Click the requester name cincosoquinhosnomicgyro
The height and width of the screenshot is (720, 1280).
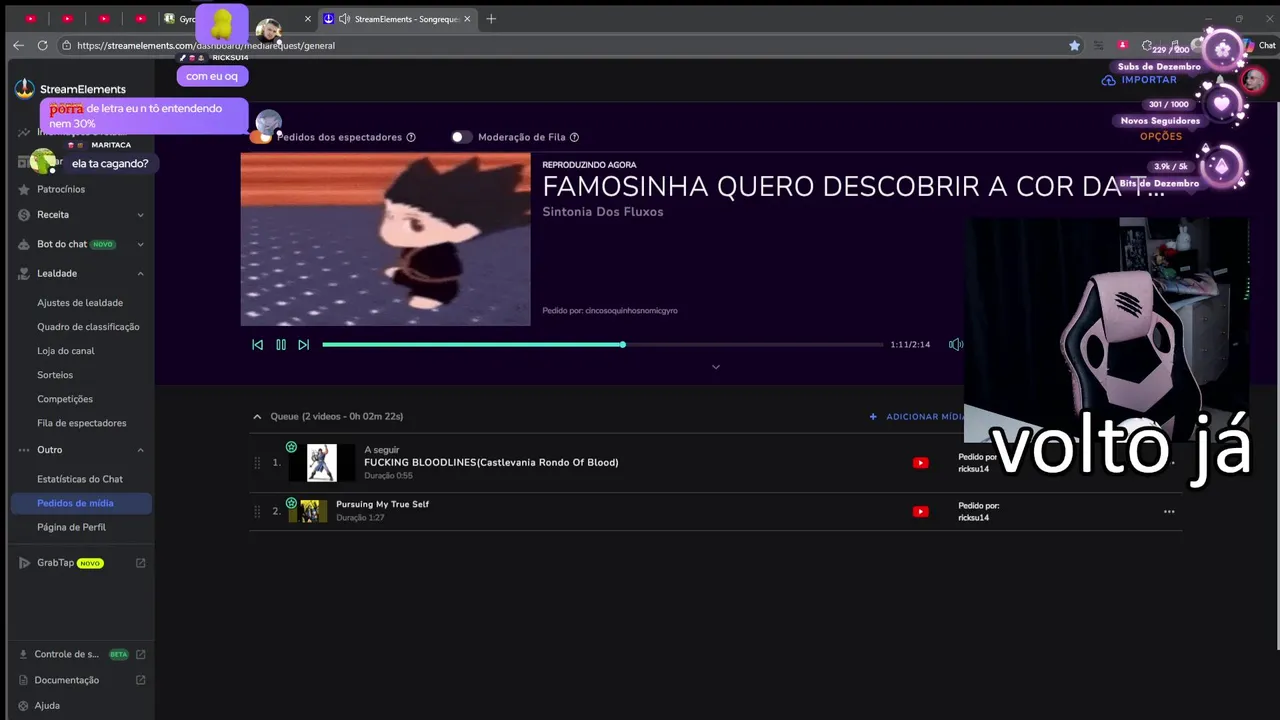(631, 311)
